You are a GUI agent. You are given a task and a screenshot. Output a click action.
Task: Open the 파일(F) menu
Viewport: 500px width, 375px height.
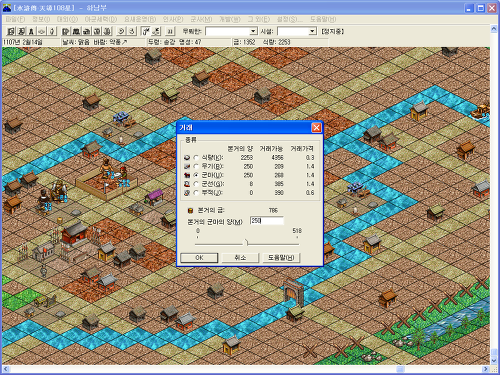click(x=15, y=19)
